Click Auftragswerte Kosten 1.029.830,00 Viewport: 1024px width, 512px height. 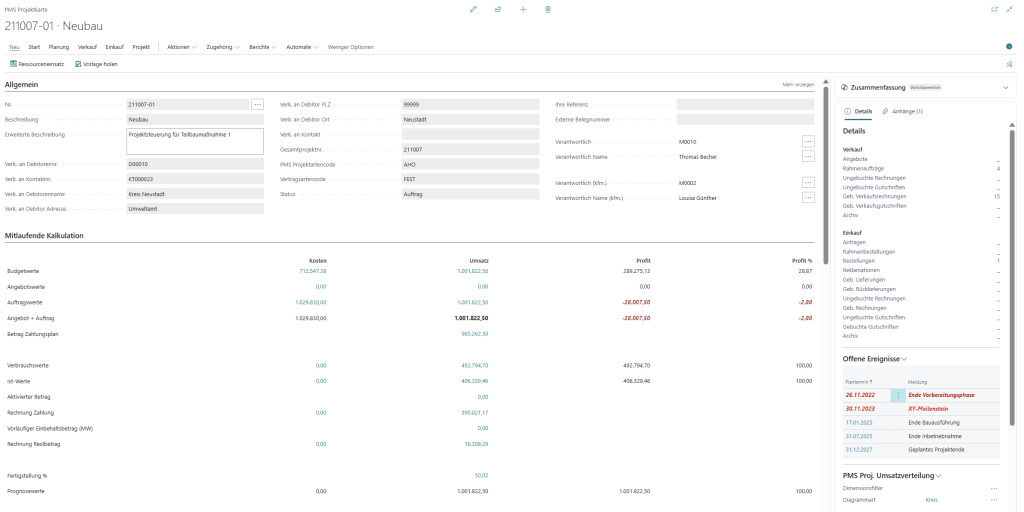tap(311, 302)
